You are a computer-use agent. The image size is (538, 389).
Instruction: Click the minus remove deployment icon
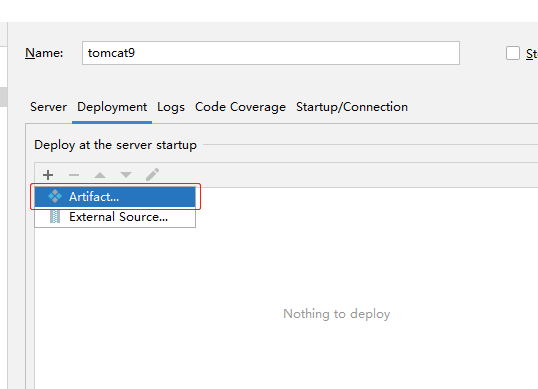click(74, 175)
